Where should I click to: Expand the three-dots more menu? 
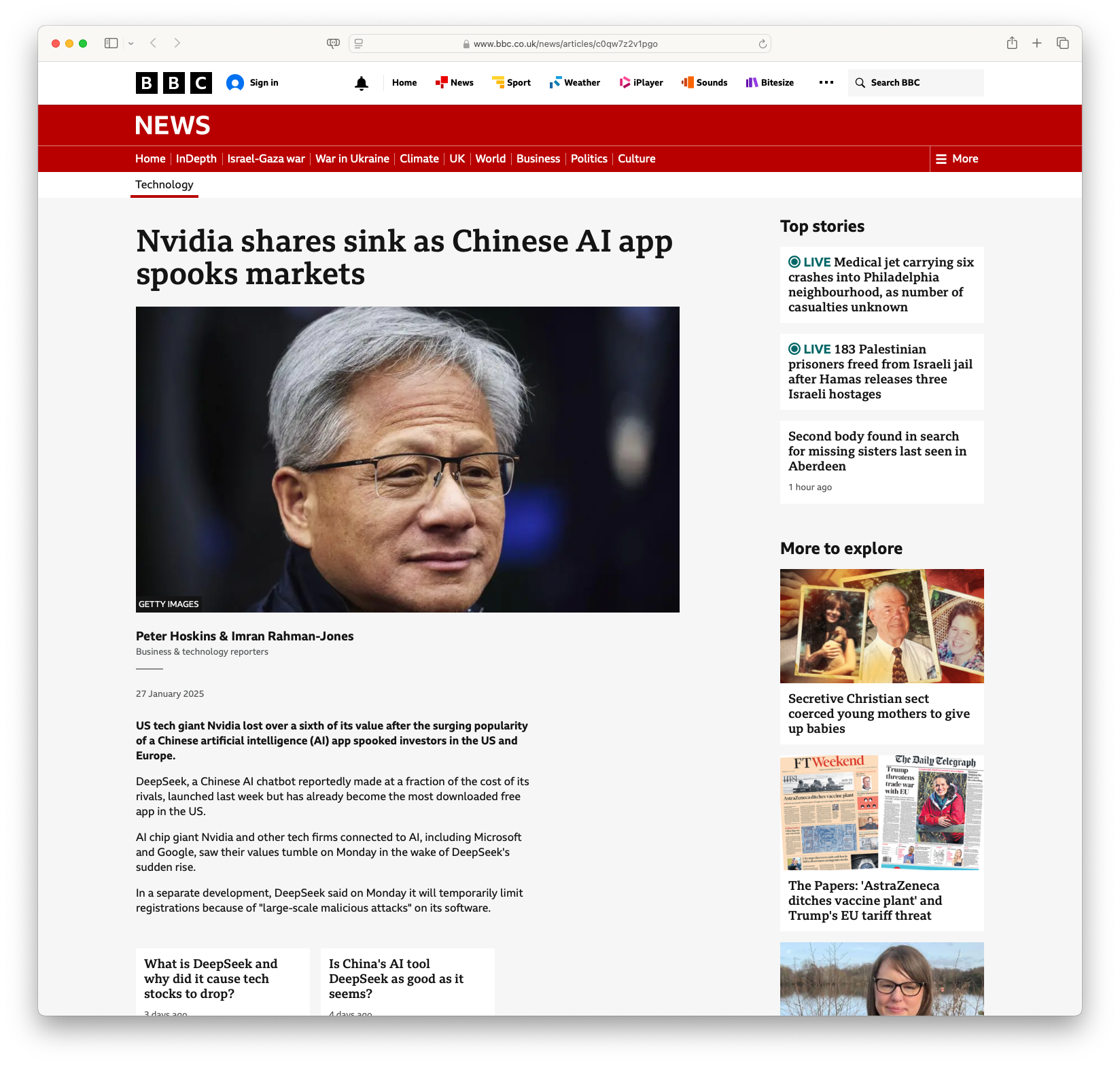pos(826,83)
